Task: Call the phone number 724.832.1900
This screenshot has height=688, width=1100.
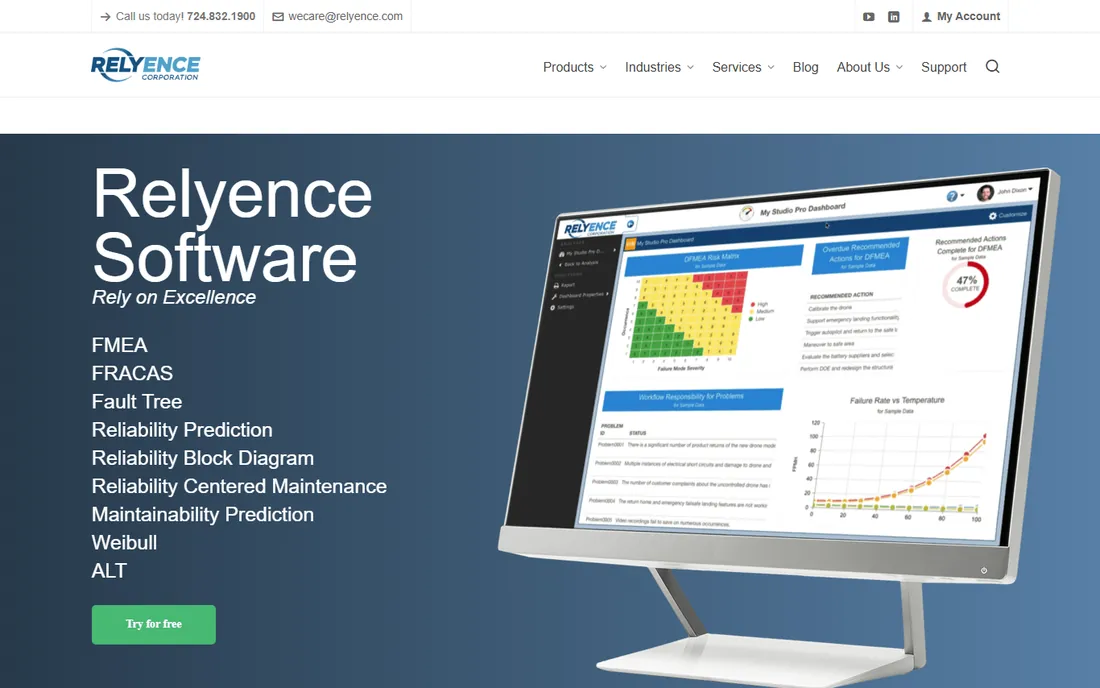Action: [221, 16]
